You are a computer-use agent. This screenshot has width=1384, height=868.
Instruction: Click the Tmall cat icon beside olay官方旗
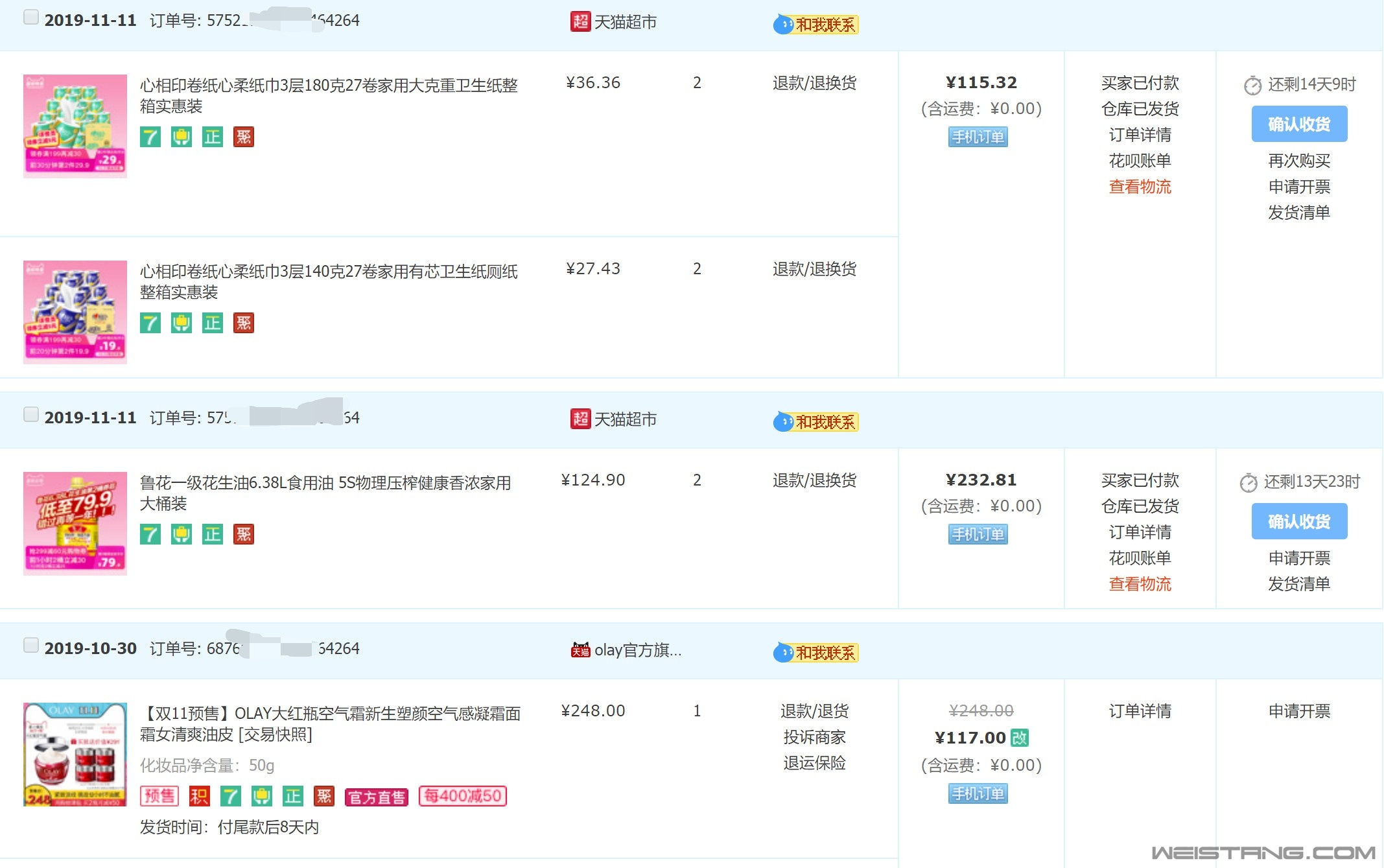coord(580,650)
